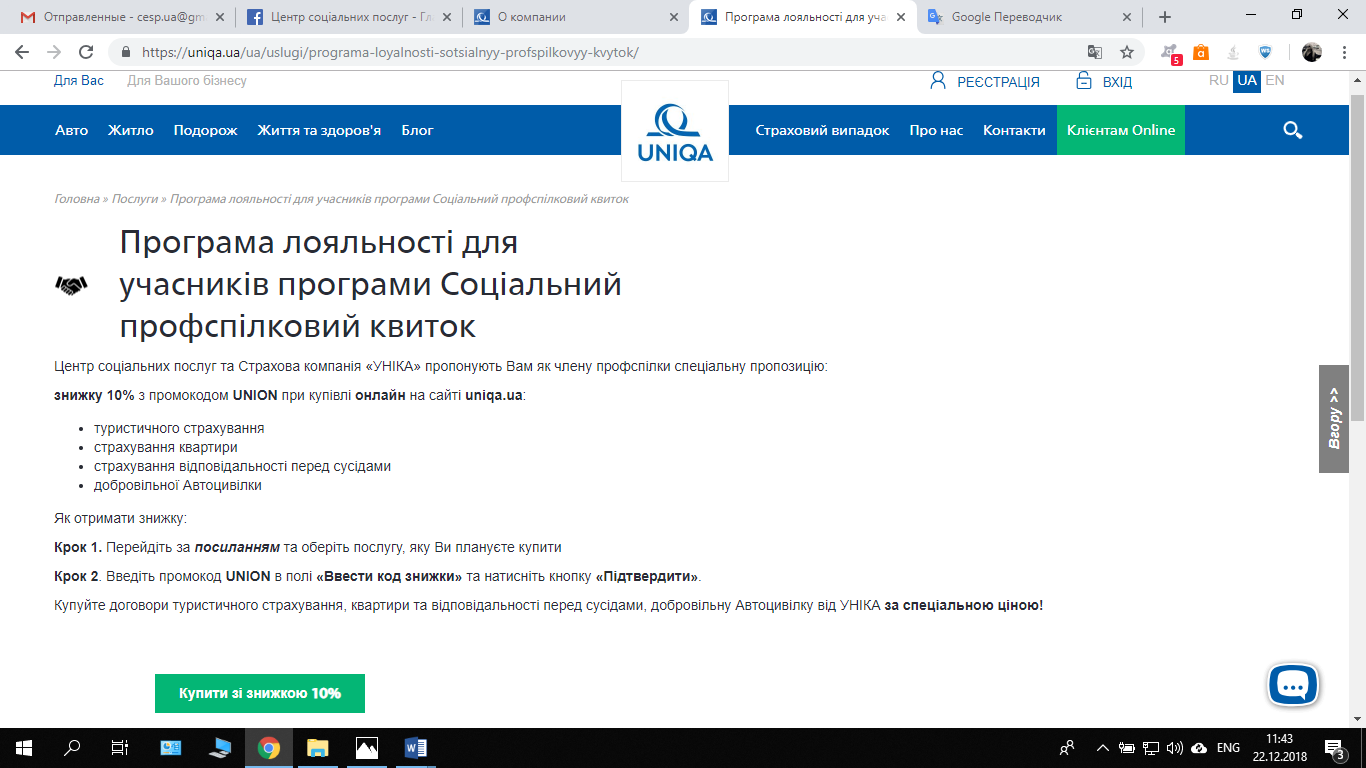This screenshot has width=1366, height=768.
Task: Show hidden tray icons chevron
Action: click(1102, 748)
